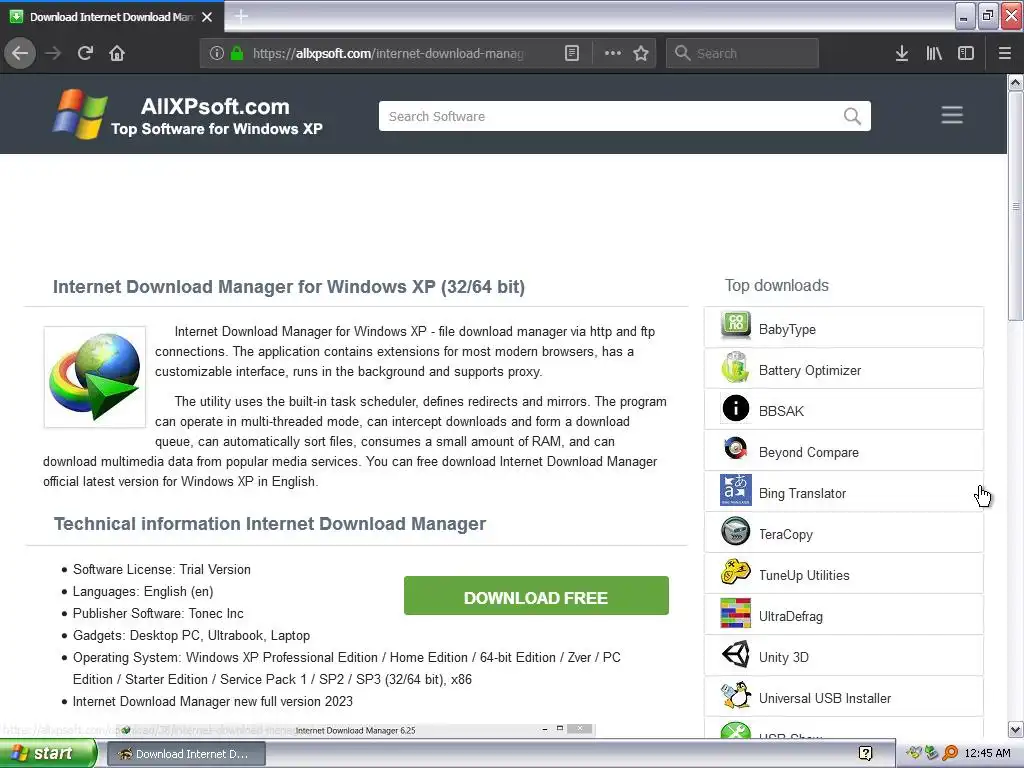
Task: Select Download Internet D... taskbar button
Action: point(186,754)
